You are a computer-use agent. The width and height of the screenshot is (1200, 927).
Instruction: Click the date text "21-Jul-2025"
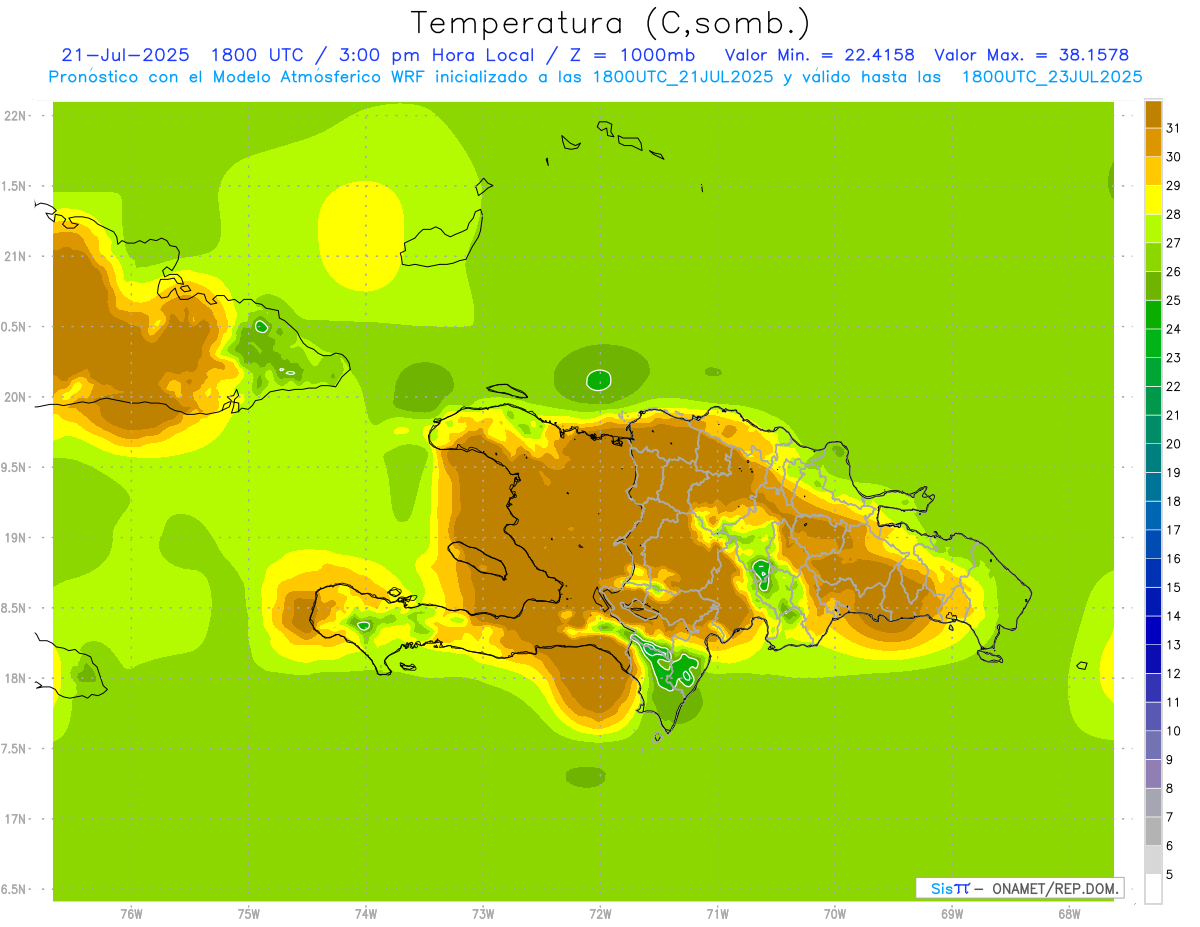click(128, 54)
